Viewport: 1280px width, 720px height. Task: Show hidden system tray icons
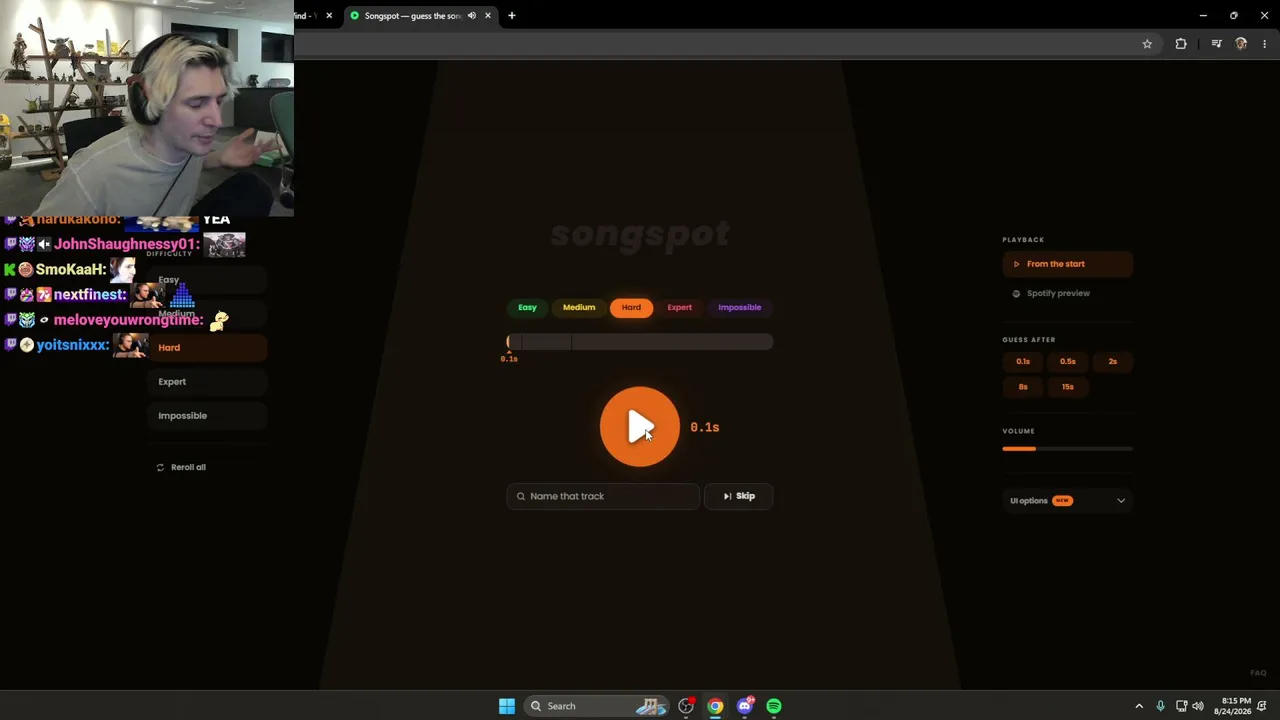[1138, 706]
